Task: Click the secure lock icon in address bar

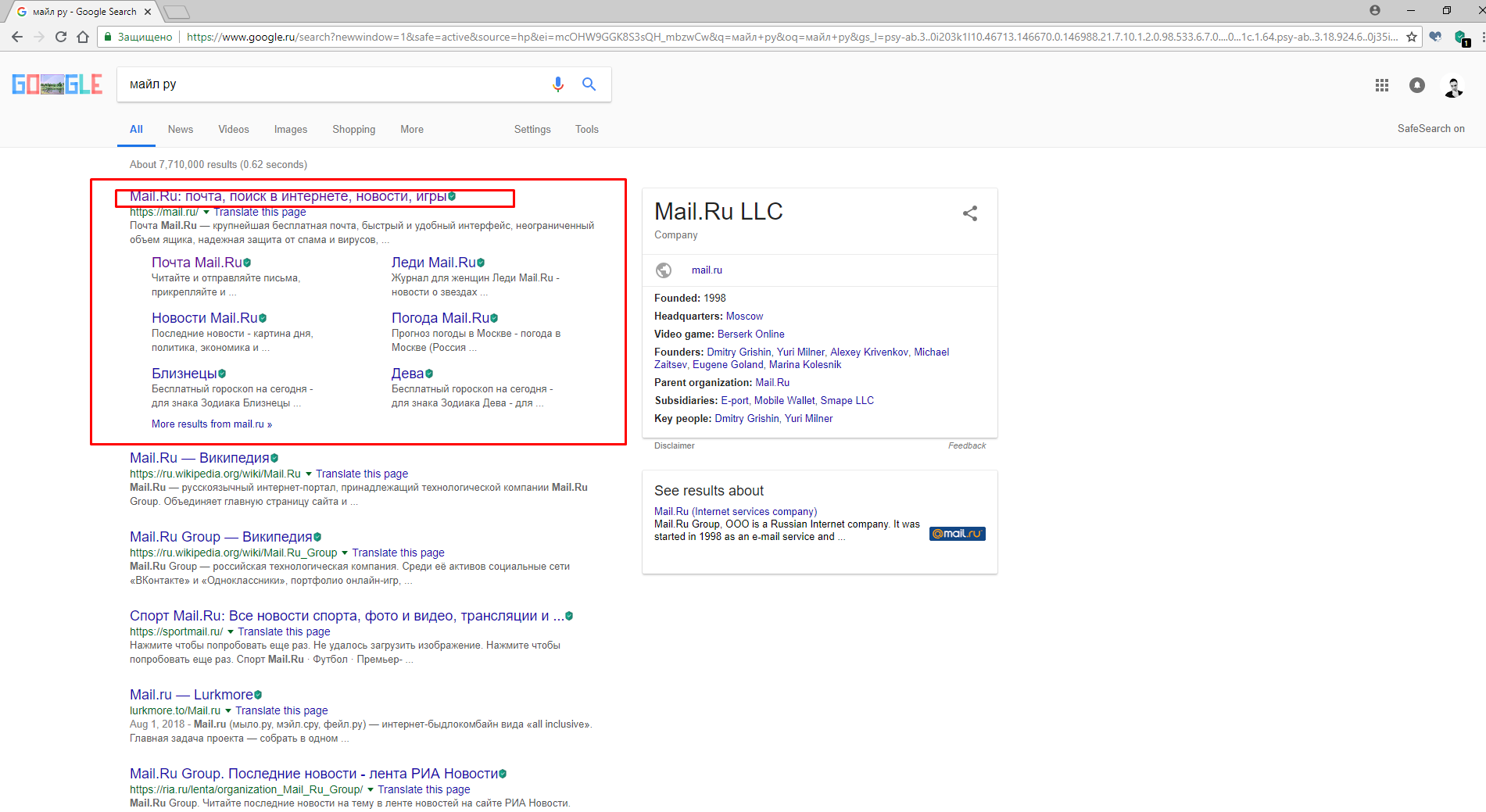Action: point(108,37)
